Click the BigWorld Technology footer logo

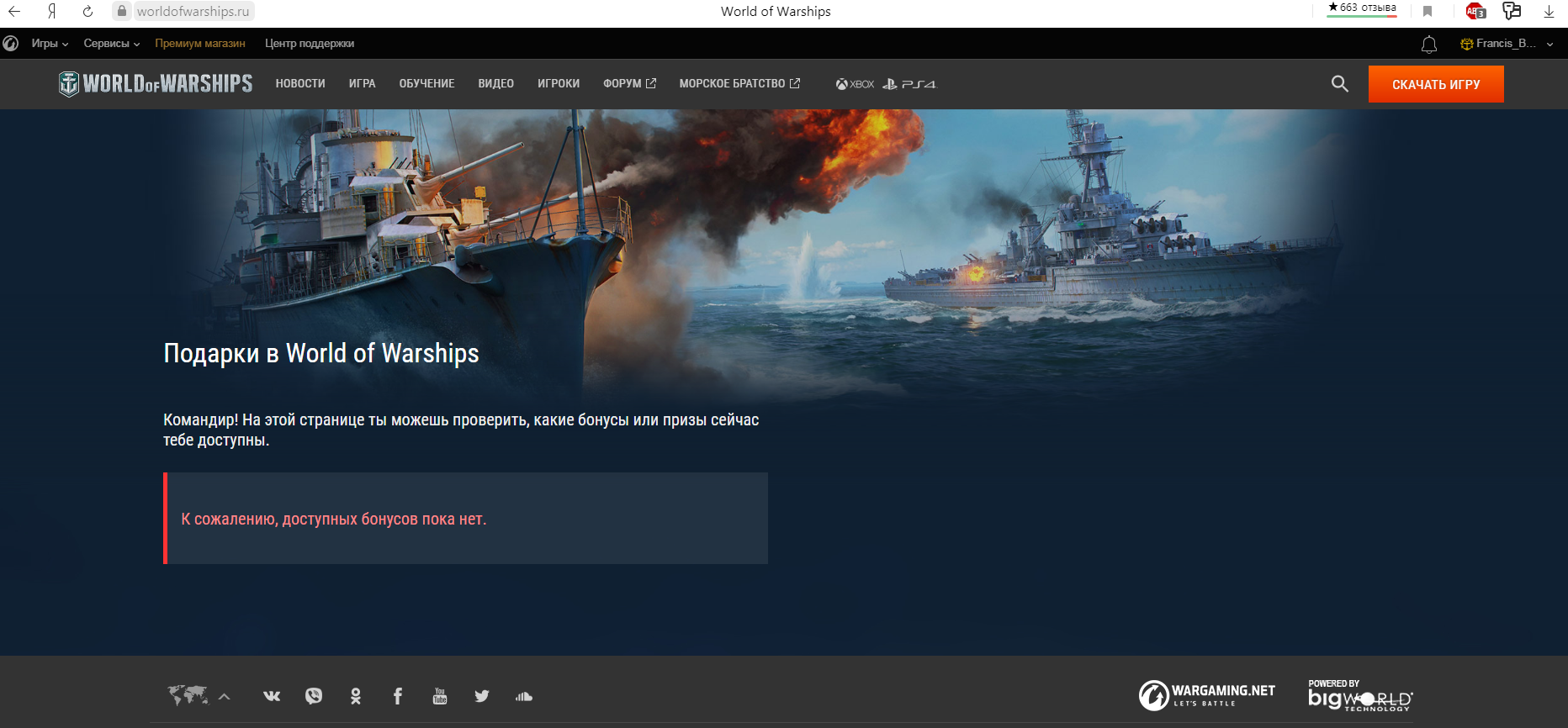[x=1360, y=695]
